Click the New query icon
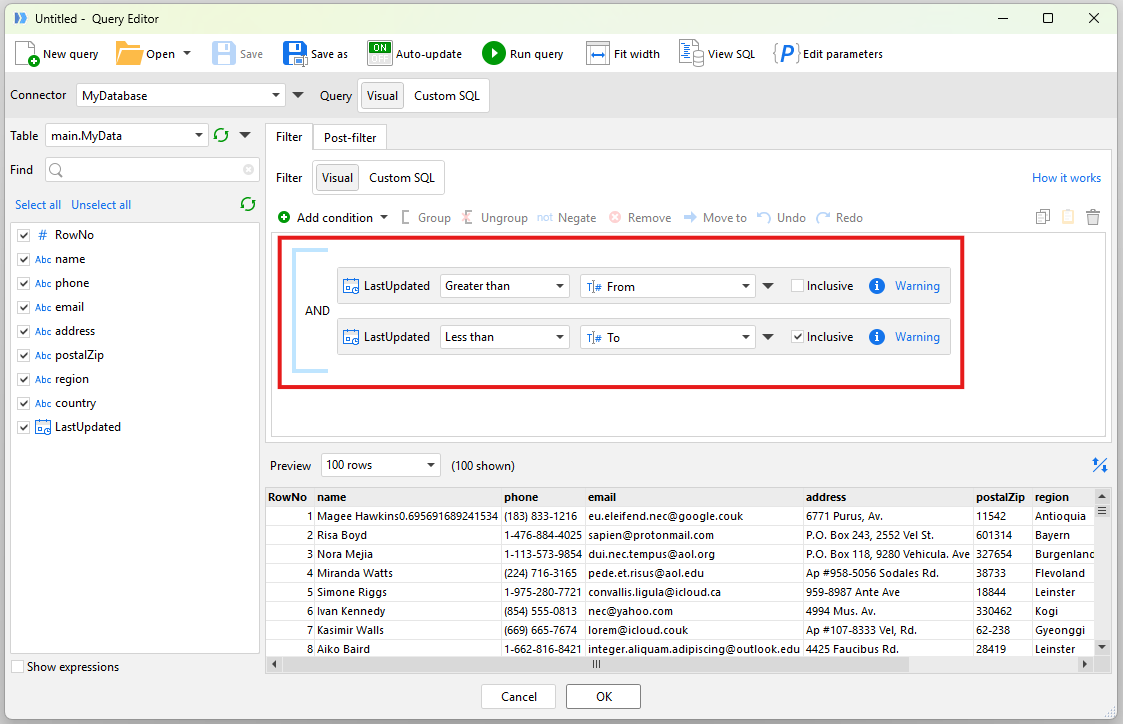 click(x=27, y=54)
